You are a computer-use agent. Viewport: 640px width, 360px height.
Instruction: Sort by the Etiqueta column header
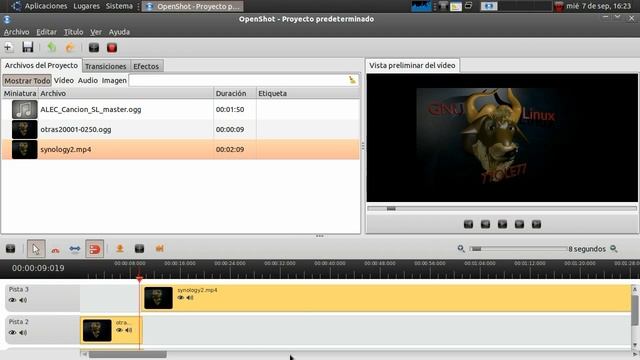point(308,93)
